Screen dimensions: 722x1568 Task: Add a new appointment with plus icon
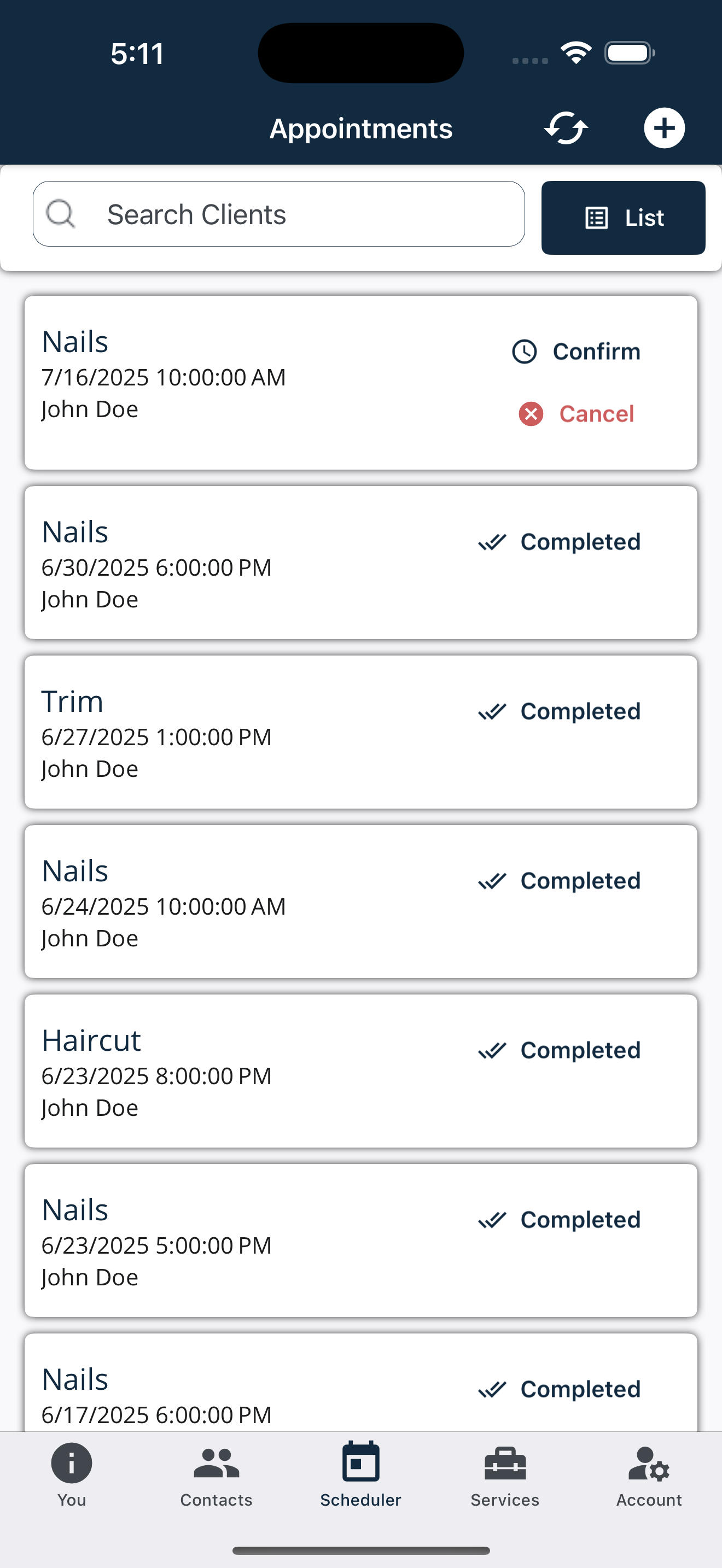click(664, 128)
